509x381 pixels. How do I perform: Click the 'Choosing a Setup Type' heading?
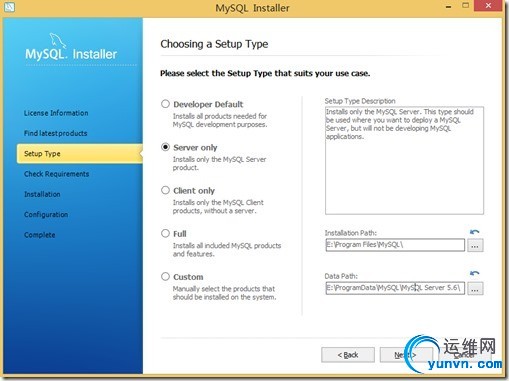coord(214,44)
